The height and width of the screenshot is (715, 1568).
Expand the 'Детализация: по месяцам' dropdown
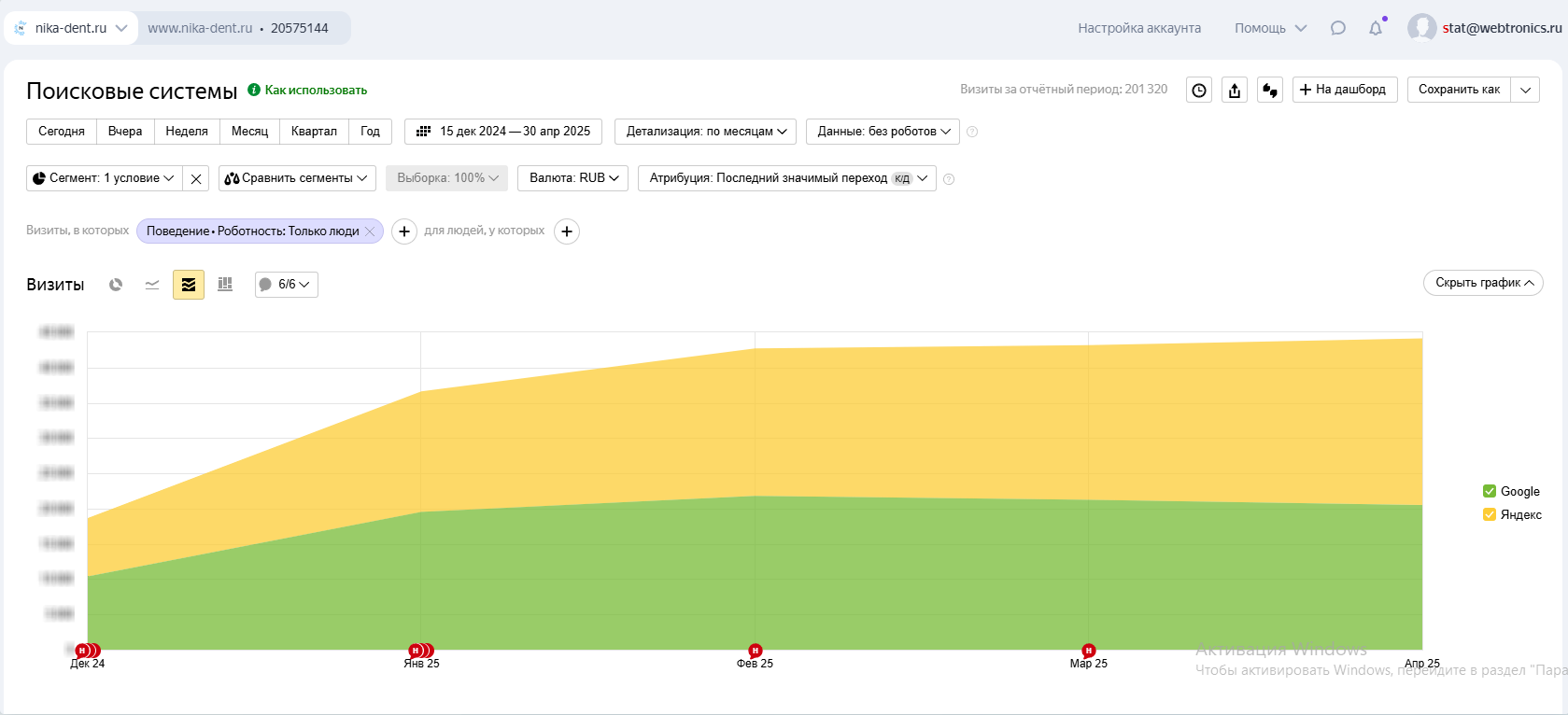tap(705, 132)
